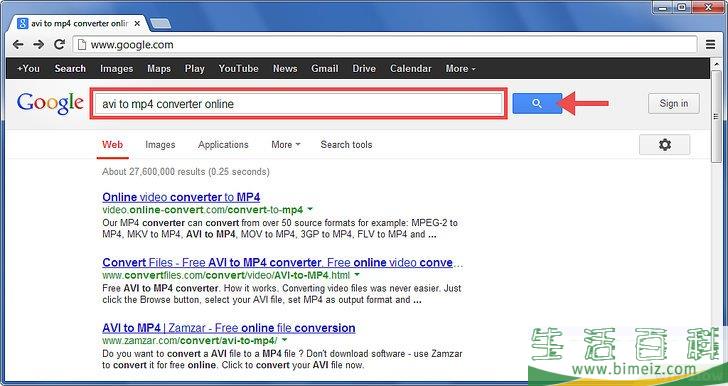Click the address bar showing www.google.com
The image size is (728, 386).
385,45
